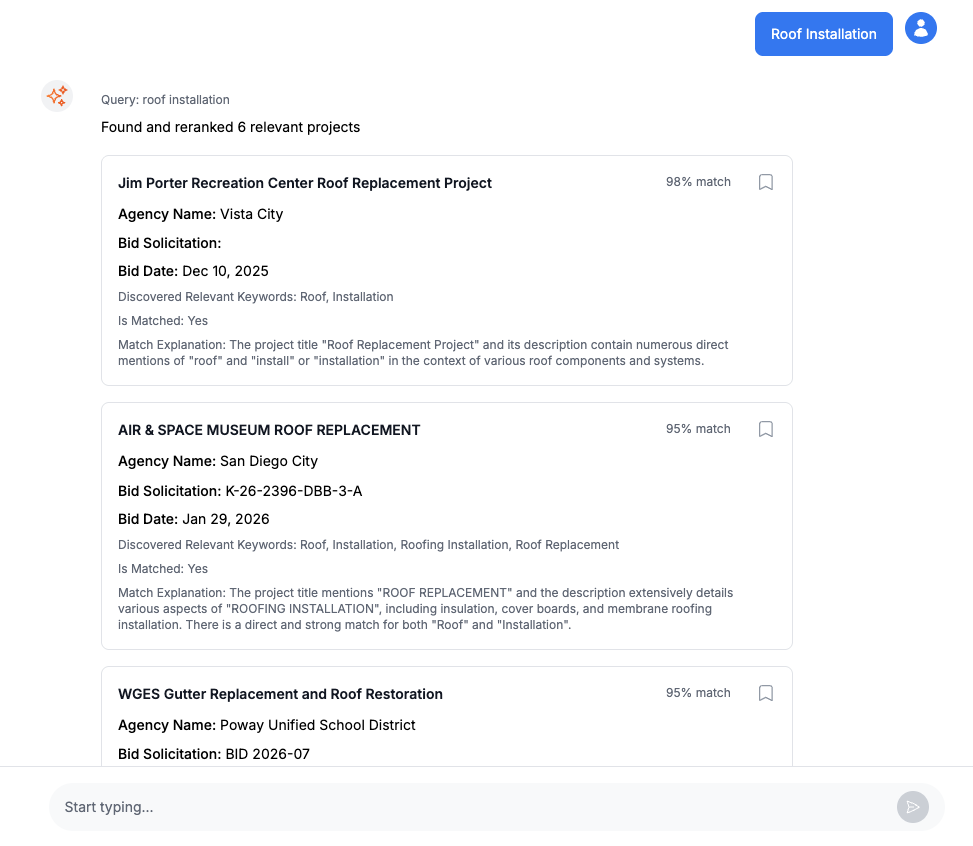Bookmark the WGES Gutter Replacement project
Viewport: 973px width, 846px height.
pyautogui.click(x=765, y=693)
